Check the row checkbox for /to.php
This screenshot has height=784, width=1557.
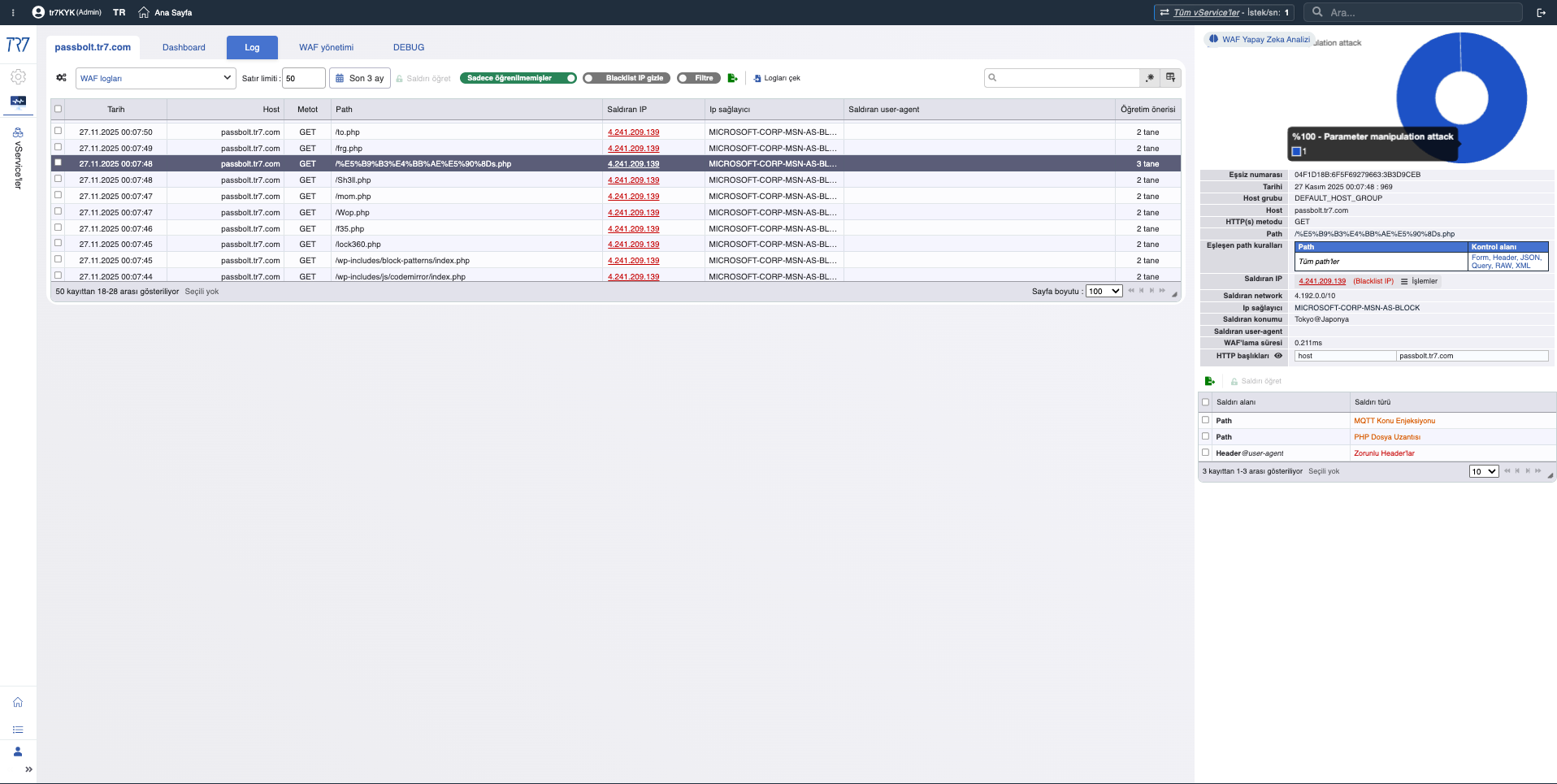point(58,131)
